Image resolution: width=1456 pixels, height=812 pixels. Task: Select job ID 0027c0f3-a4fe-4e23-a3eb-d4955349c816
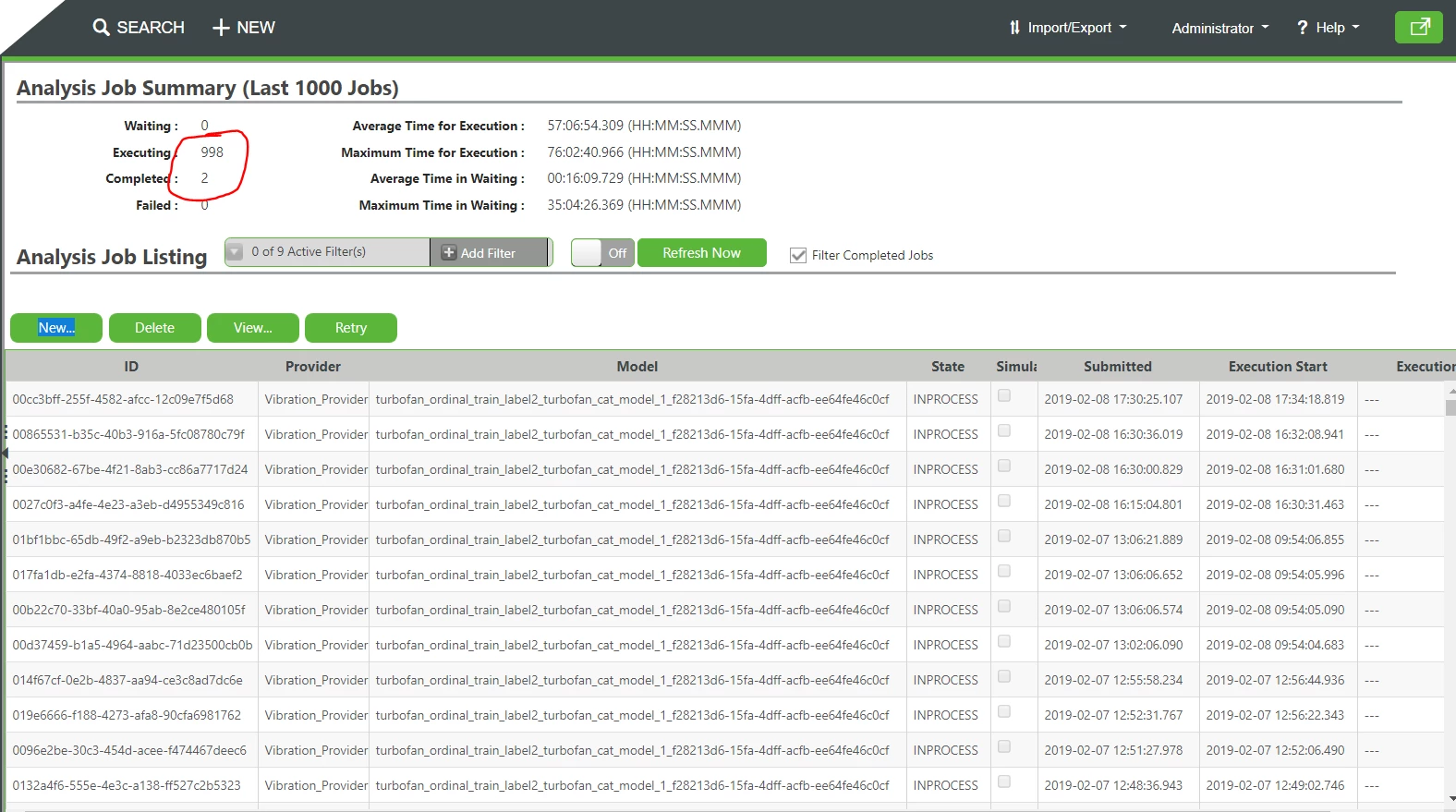(128, 504)
